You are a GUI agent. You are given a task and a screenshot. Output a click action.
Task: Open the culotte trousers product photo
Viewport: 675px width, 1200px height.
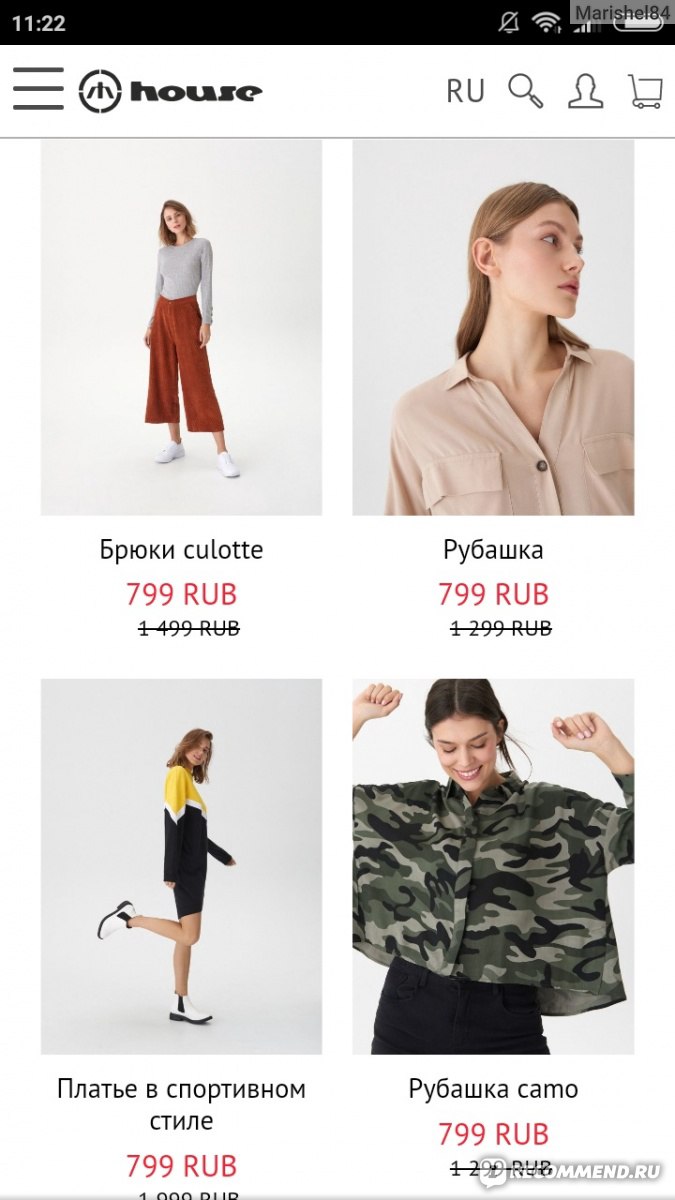pos(181,327)
